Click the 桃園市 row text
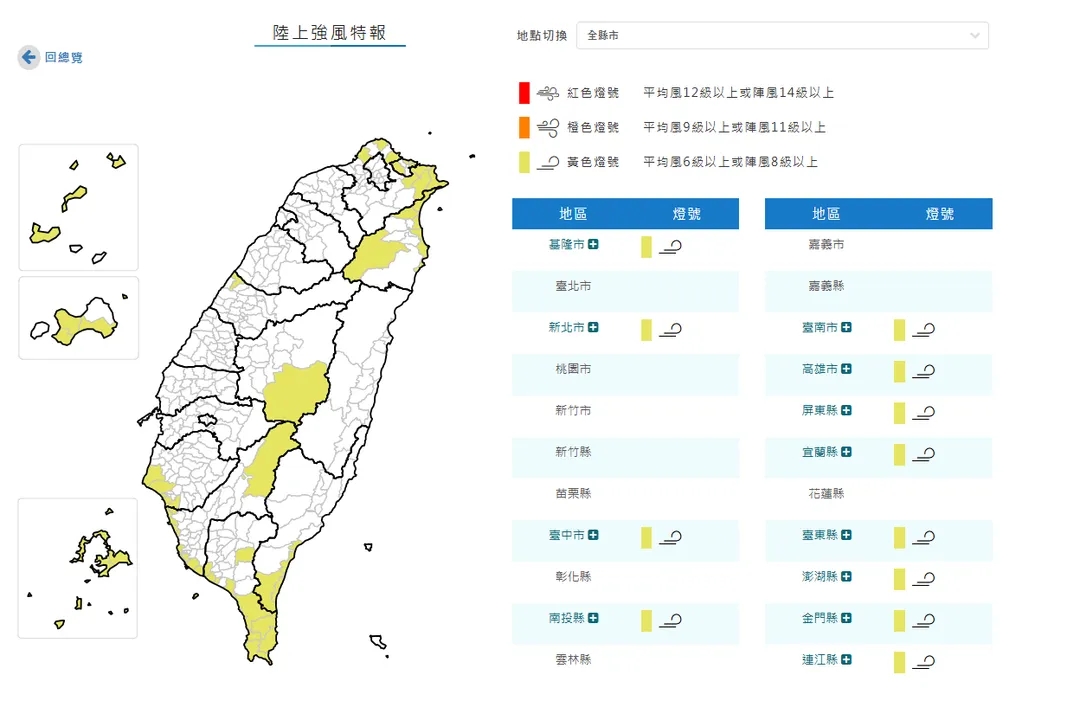This screenshot has width=1080, height=720. tap(573, 369)
